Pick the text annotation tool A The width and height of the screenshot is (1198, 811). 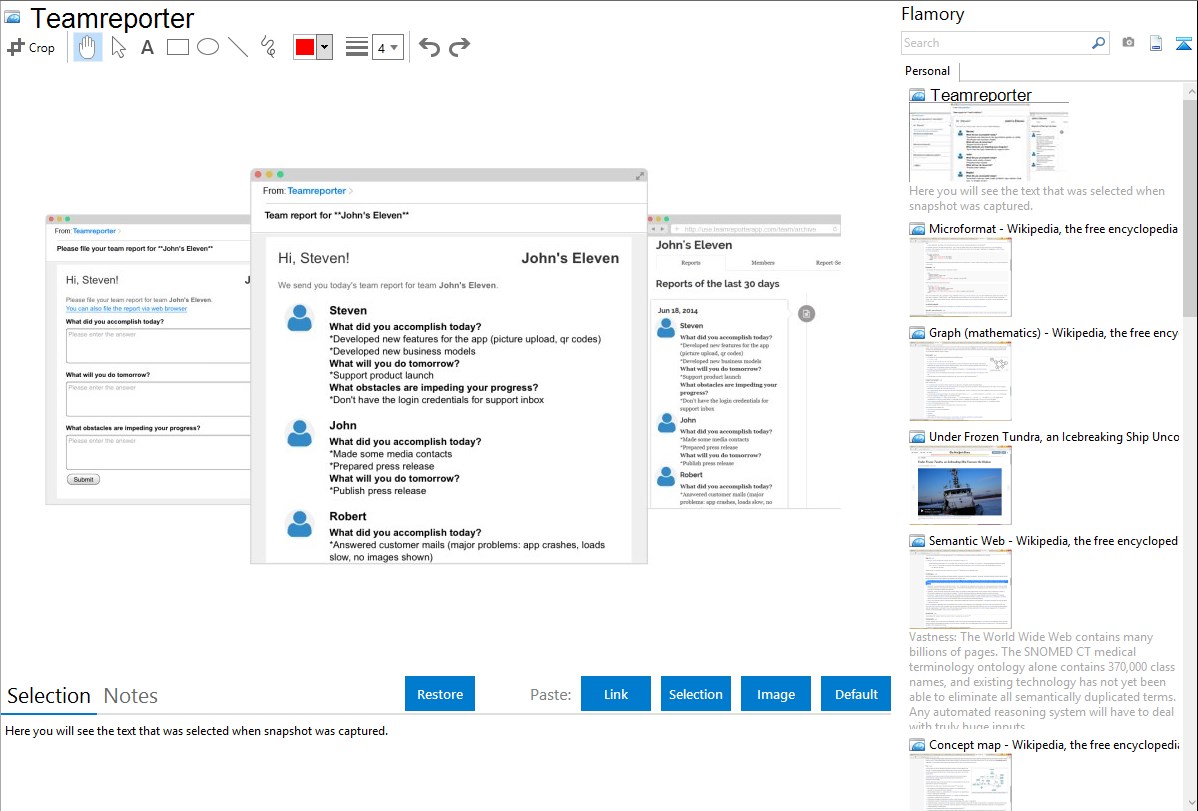(147, 47)
